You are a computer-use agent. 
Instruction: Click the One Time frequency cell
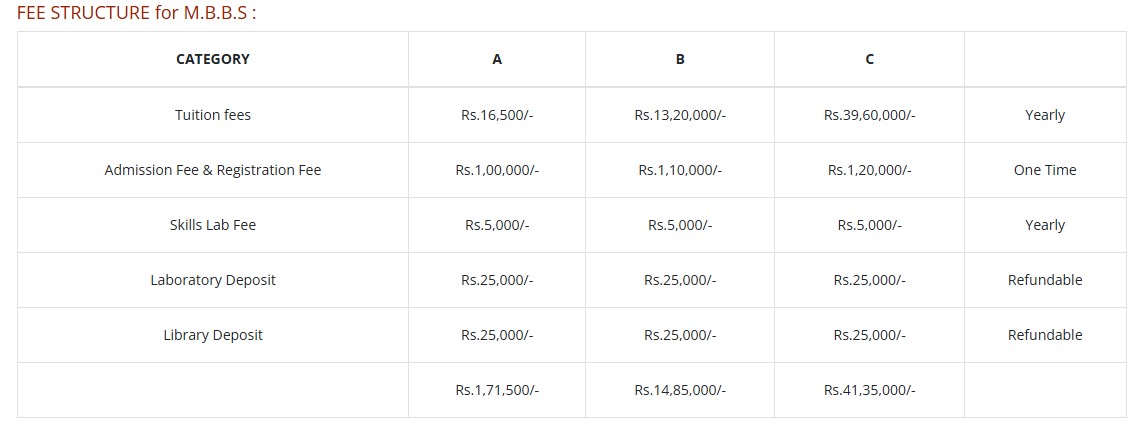click(1045, 170)
